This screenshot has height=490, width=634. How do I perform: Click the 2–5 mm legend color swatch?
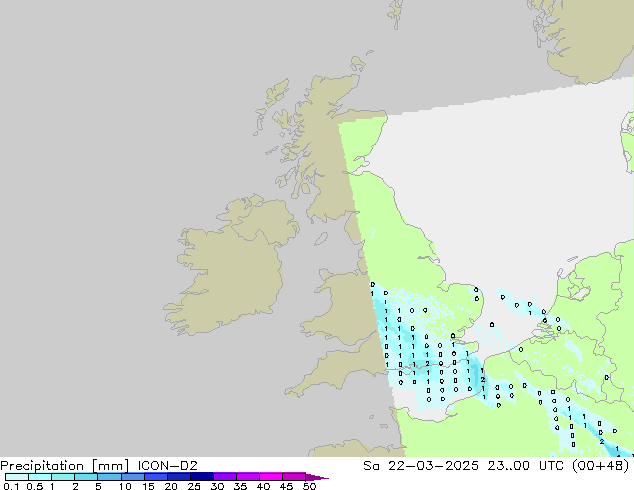click(x=86, y=477)
